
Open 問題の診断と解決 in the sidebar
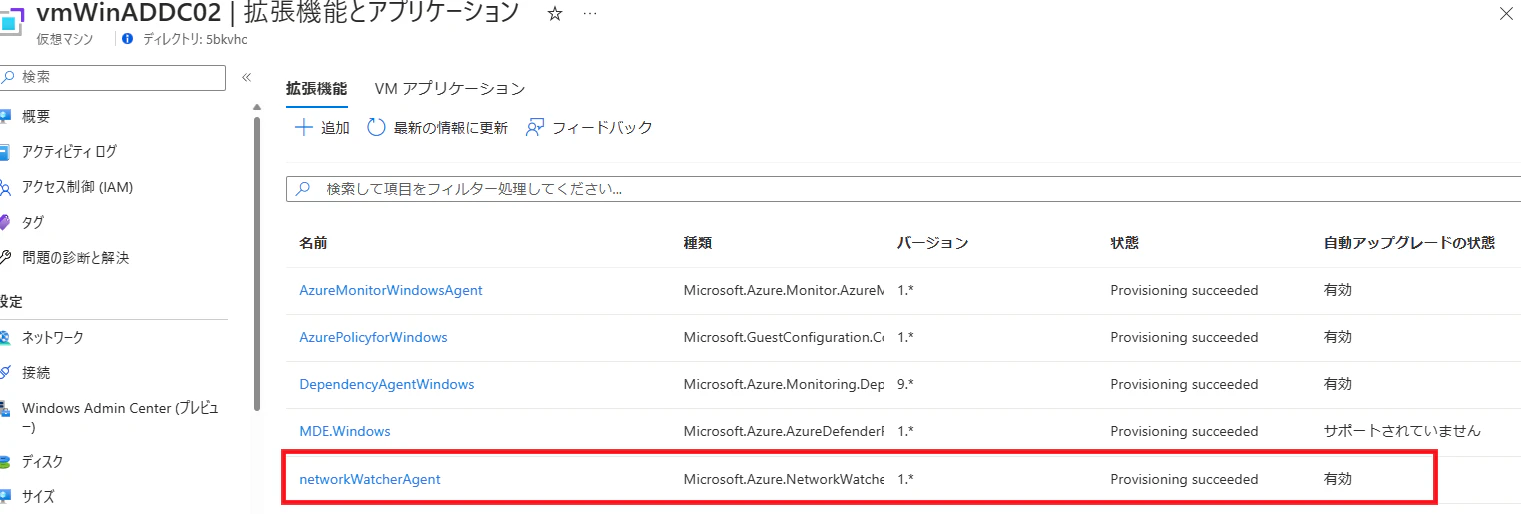(76, 258)
